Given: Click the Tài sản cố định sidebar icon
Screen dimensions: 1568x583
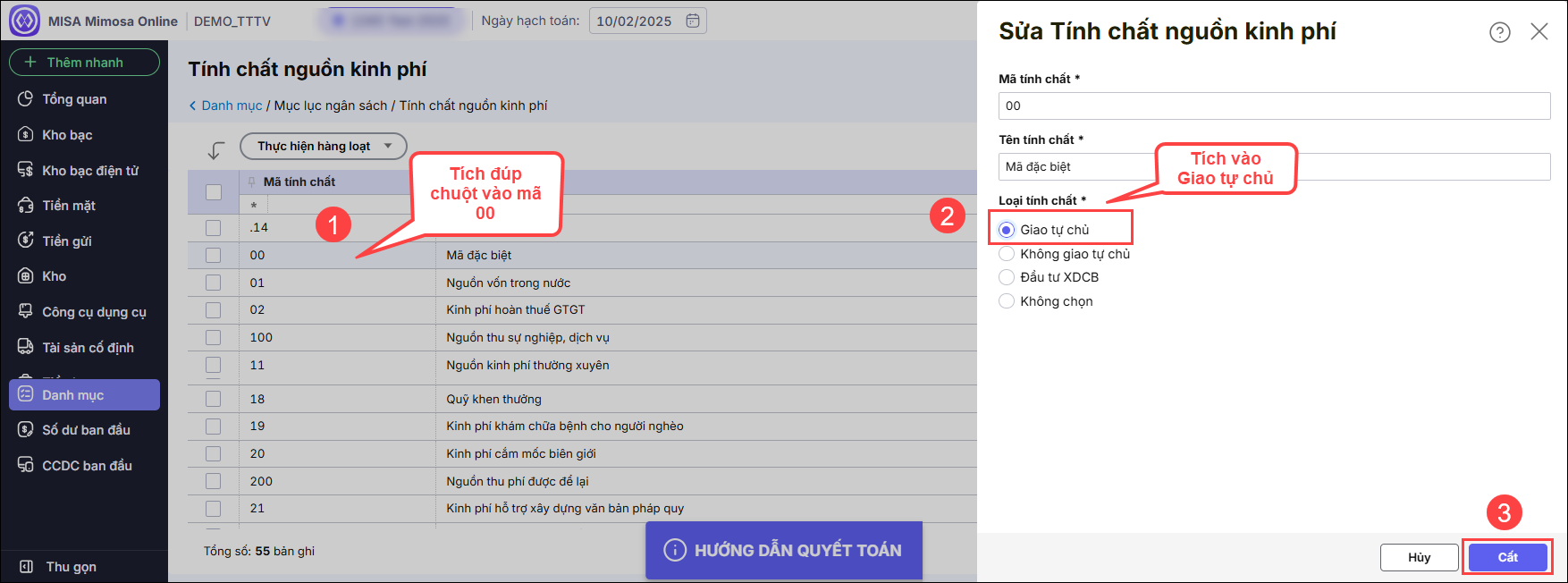Looking at the screenshot, I should [26, 347].
